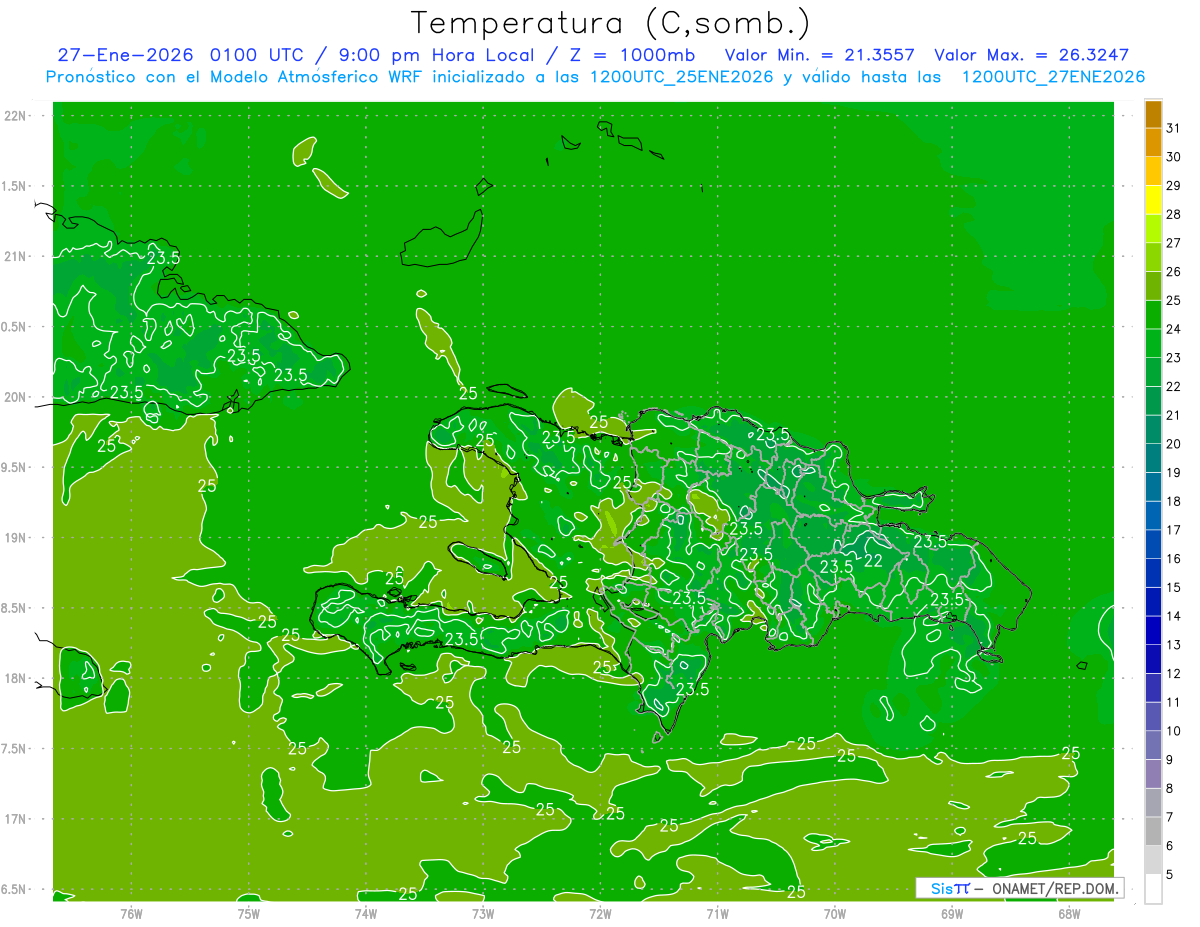1200x927 pixels.
Task: Click the color bar label '14'
Action: pyautogui.click(x=1174, y=616)
